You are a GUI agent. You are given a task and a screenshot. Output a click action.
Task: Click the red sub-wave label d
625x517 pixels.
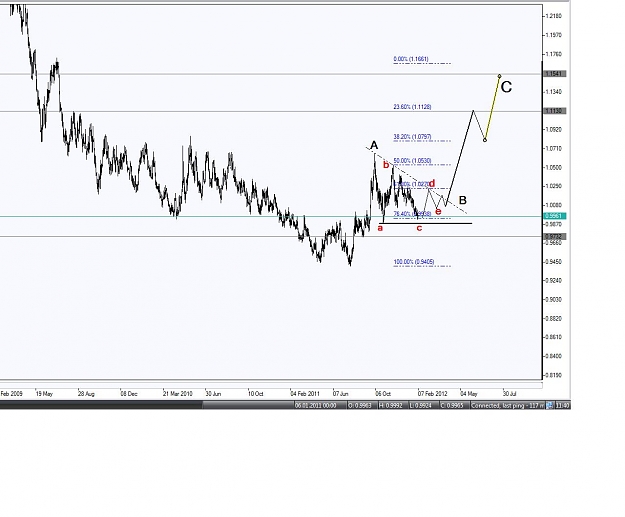[432, 184]
